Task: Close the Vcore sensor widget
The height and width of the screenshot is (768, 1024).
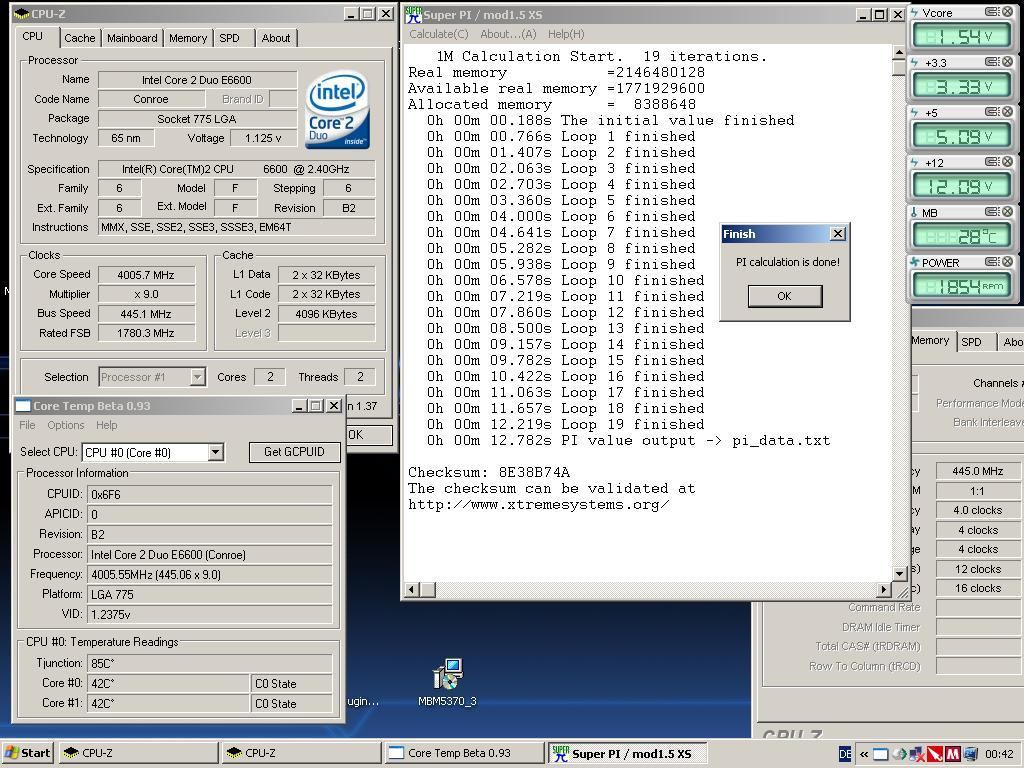Action: 1007,12
